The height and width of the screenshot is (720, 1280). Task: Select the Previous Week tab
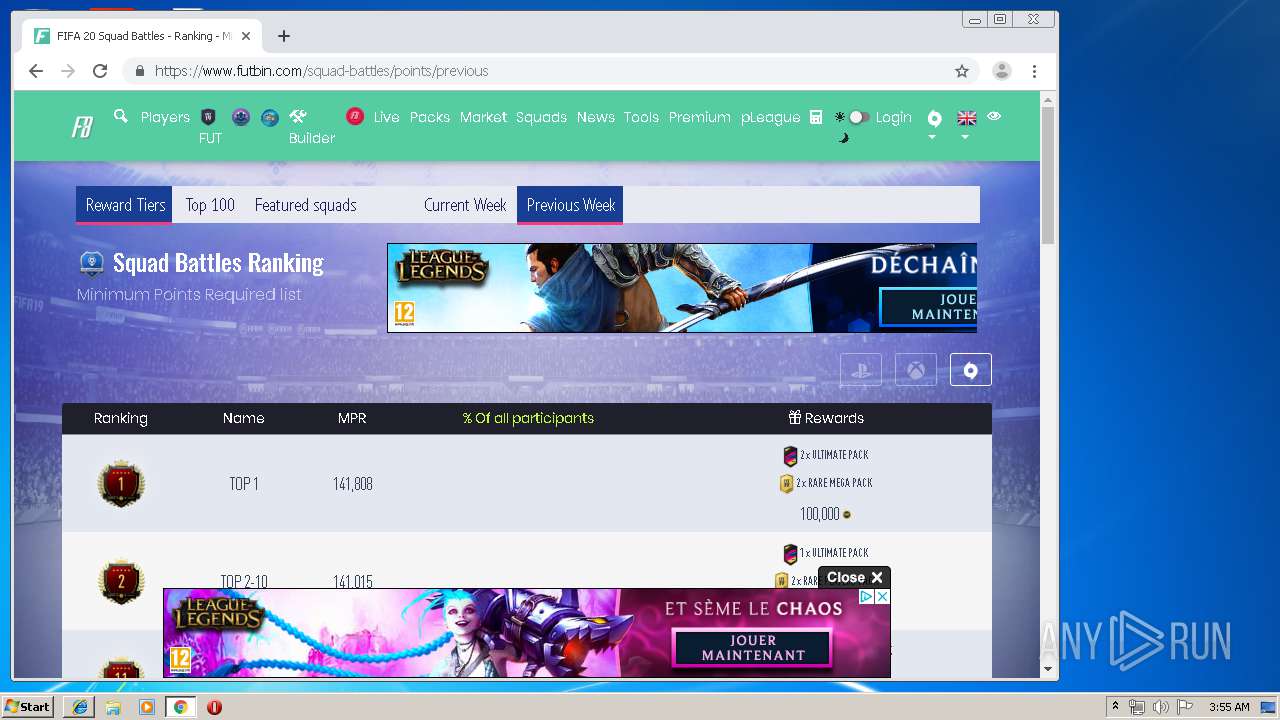click(570, 205)
